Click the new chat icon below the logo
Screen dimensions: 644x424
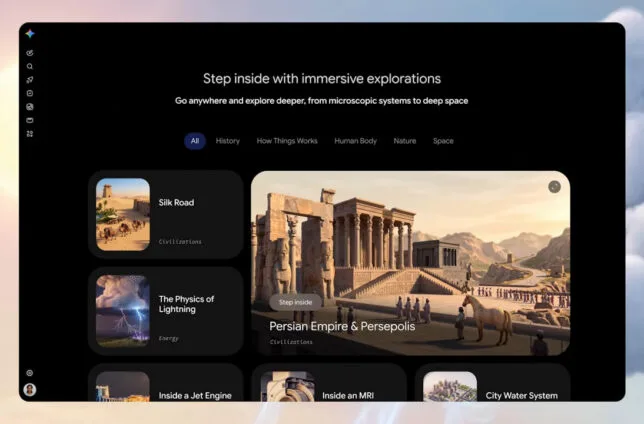(x=30, y=53)
